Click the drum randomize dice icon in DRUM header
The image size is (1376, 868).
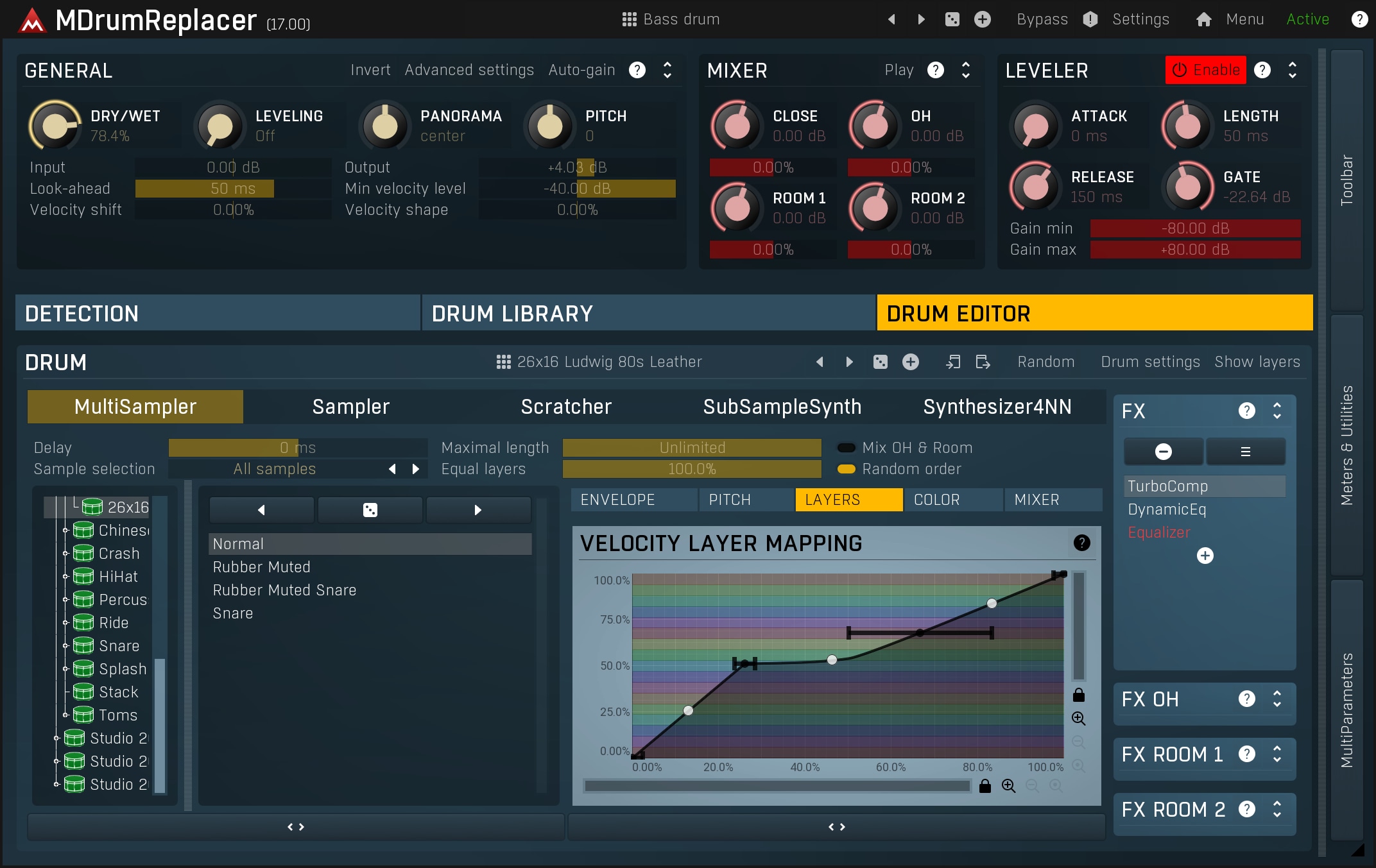coord(881,362)
